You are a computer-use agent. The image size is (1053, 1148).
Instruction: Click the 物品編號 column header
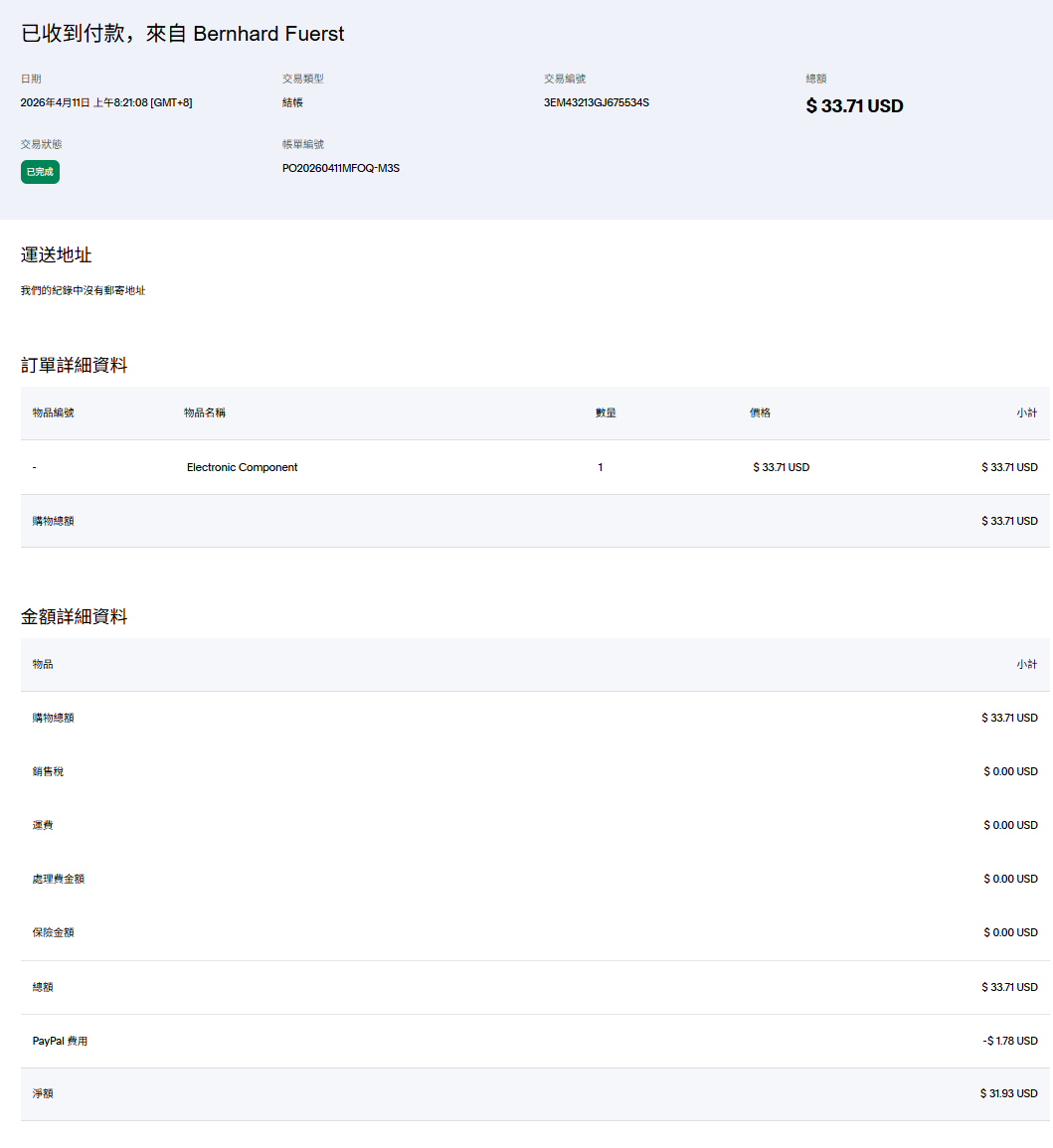coord(53,412)
